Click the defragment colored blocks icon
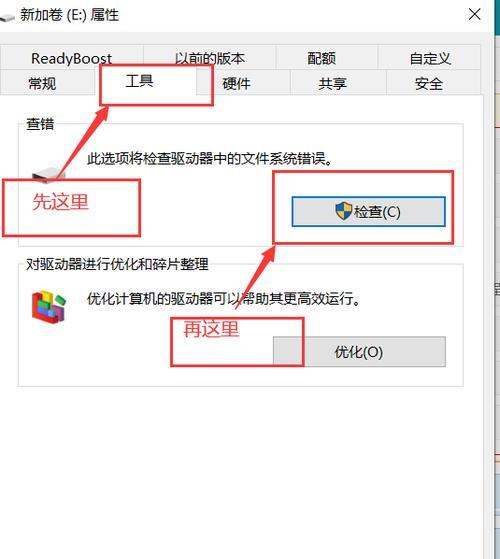The image size is (500, 559). click(x=49, y=306)
